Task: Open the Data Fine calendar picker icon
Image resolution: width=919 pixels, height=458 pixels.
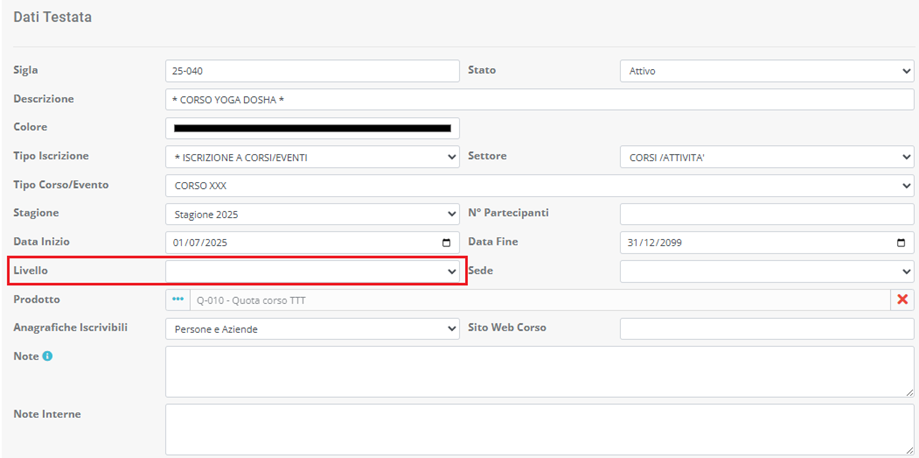Action: pyautogui.click(x=901, y=243)
